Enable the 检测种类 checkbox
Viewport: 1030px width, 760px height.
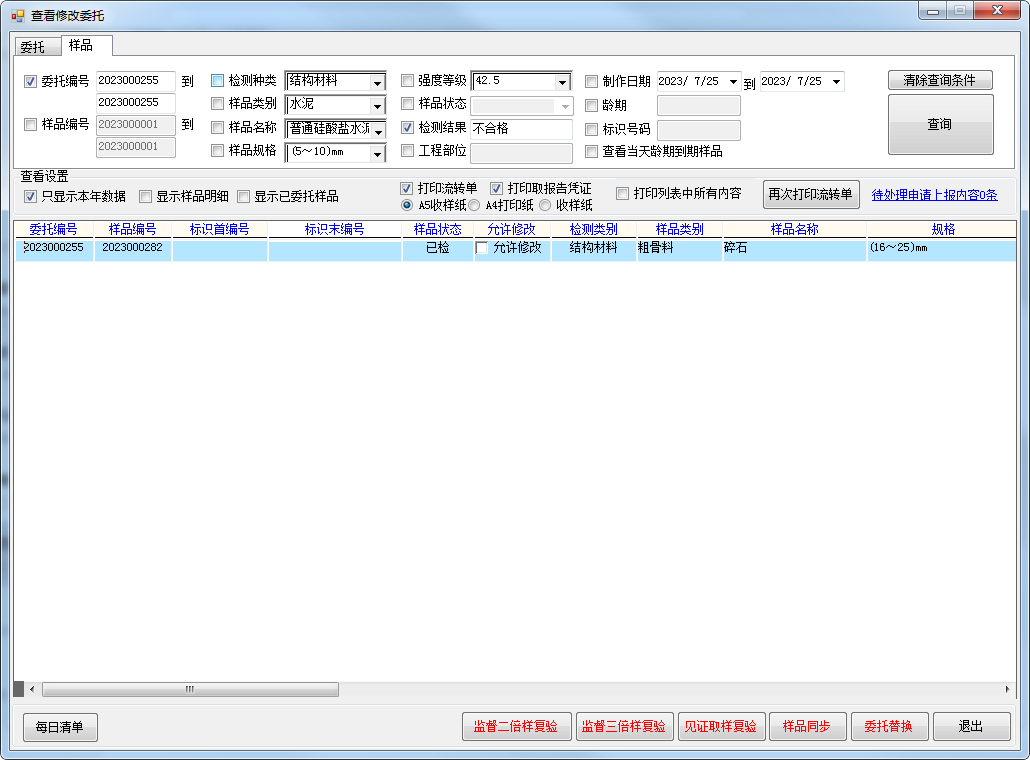218,81
